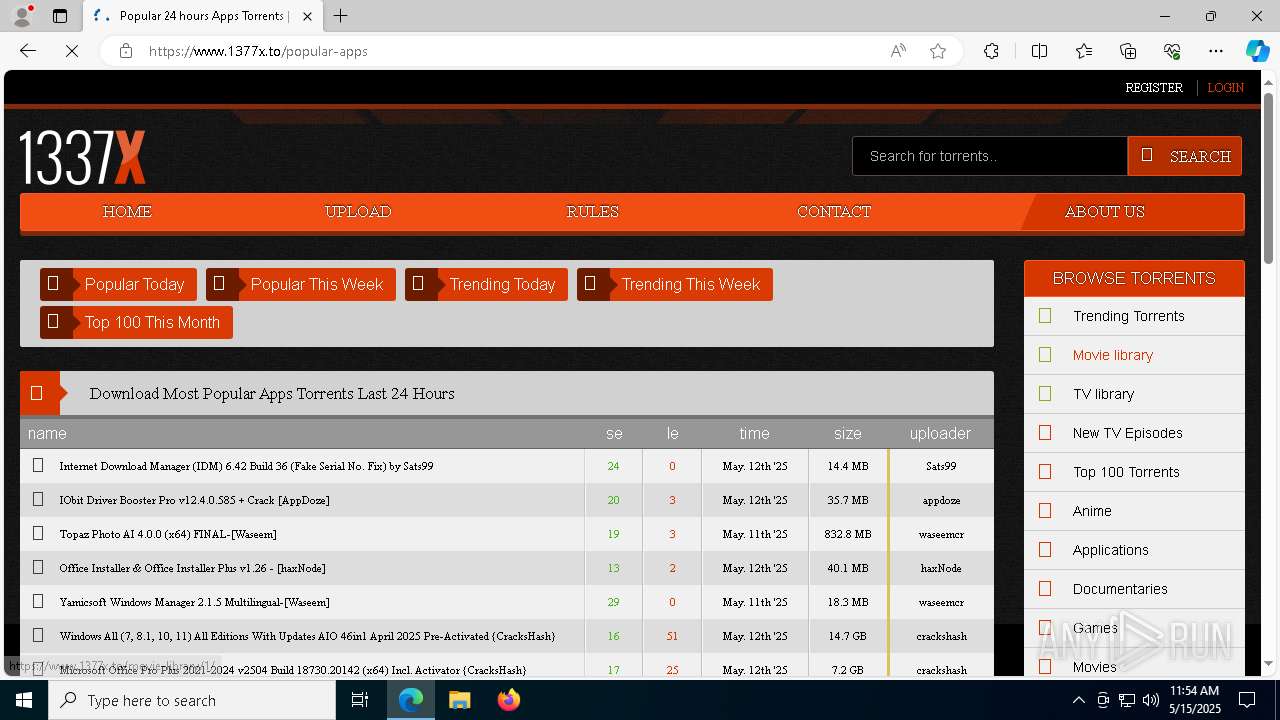Toggle split screen view icon
This screenshot has height=720, width=1280.
(1039, 51)
